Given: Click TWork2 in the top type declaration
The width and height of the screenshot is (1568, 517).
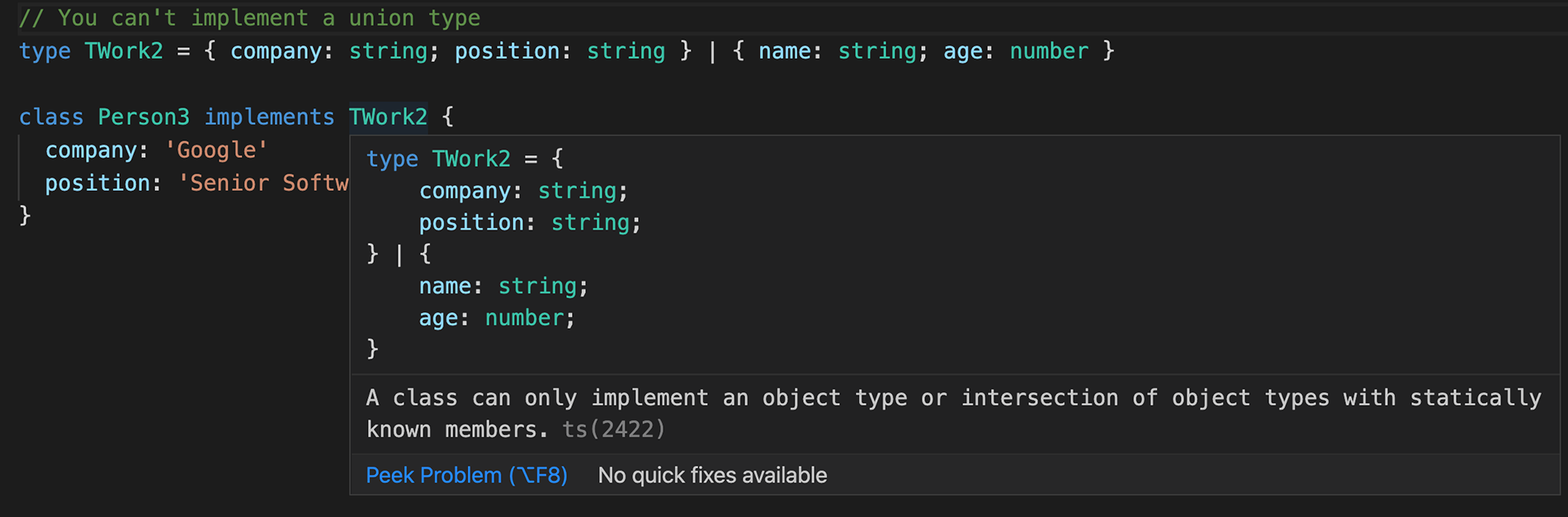Looking at the screenshot, I should (x=124, y=51).
